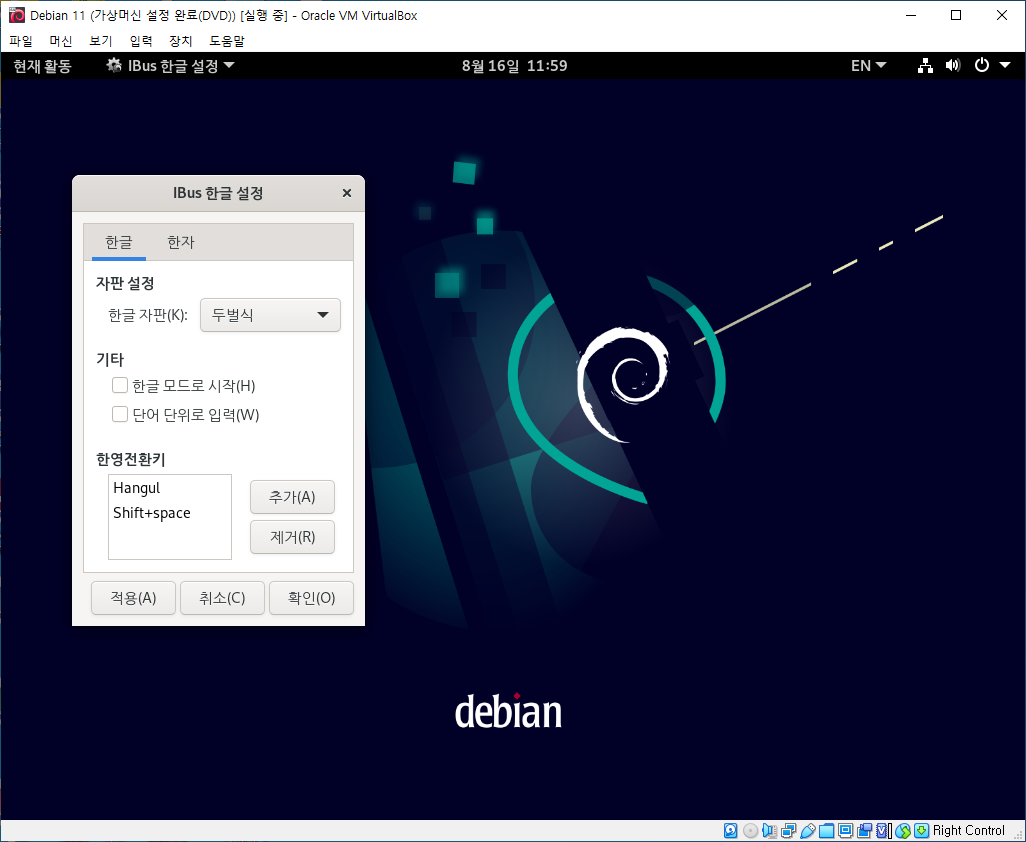
Task: Click the Right Control host key label
Action: [x=968, y=831]
